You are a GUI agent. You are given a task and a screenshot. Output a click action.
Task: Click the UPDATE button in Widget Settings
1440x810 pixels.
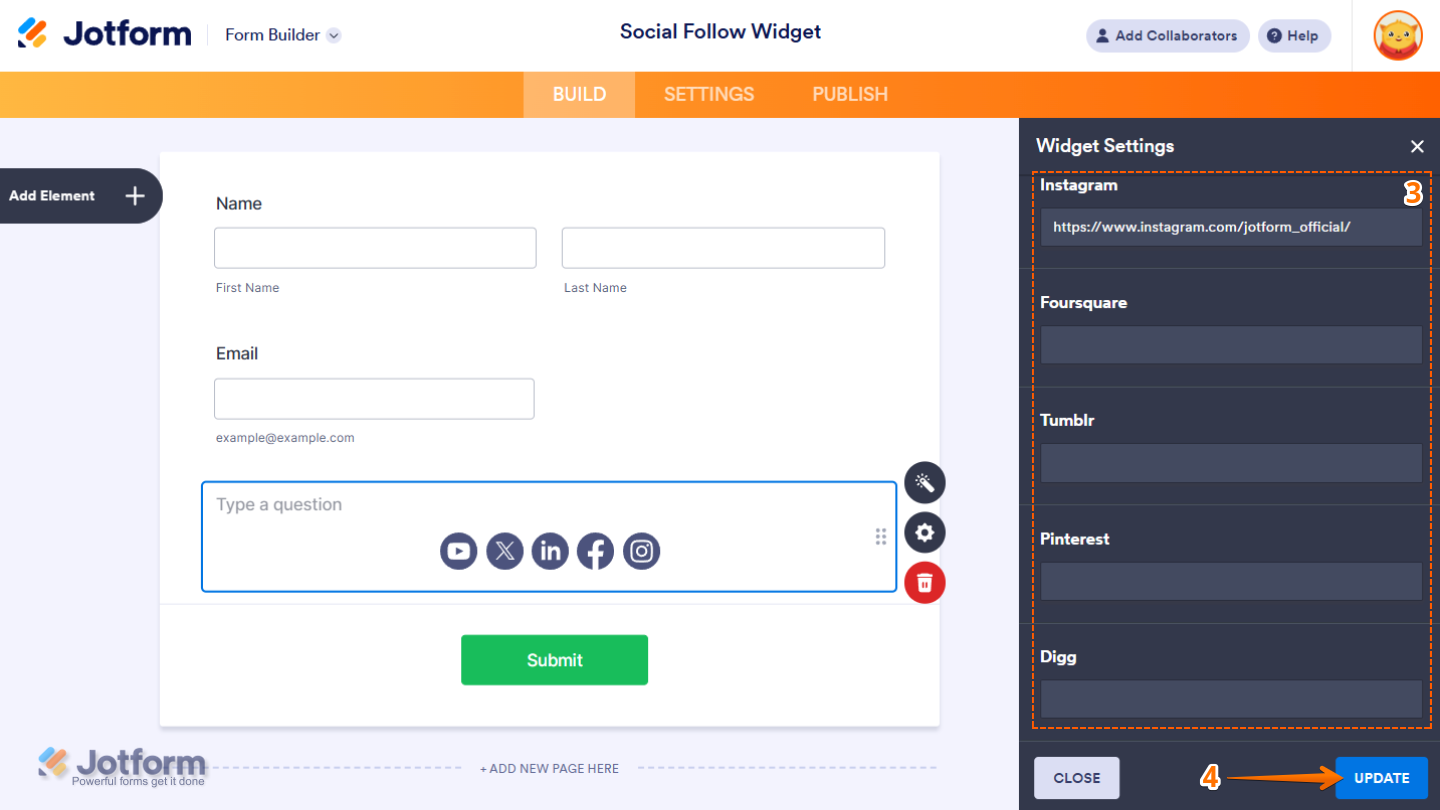(1381, 778)
